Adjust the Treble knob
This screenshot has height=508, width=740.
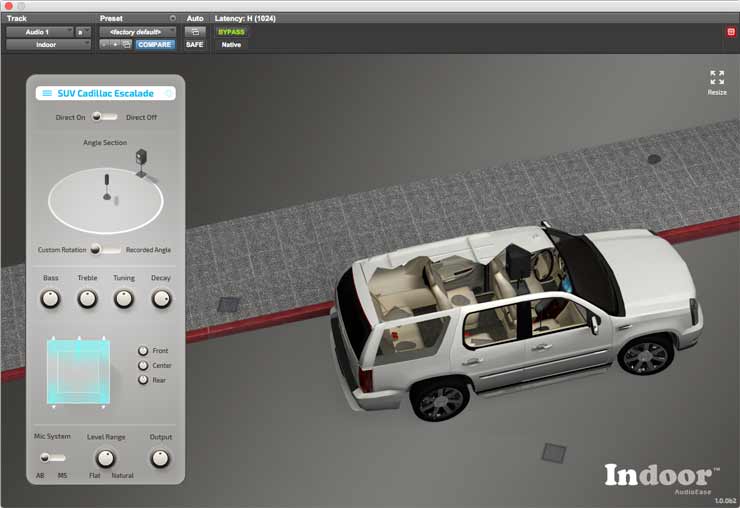click(x=87, y=299)
